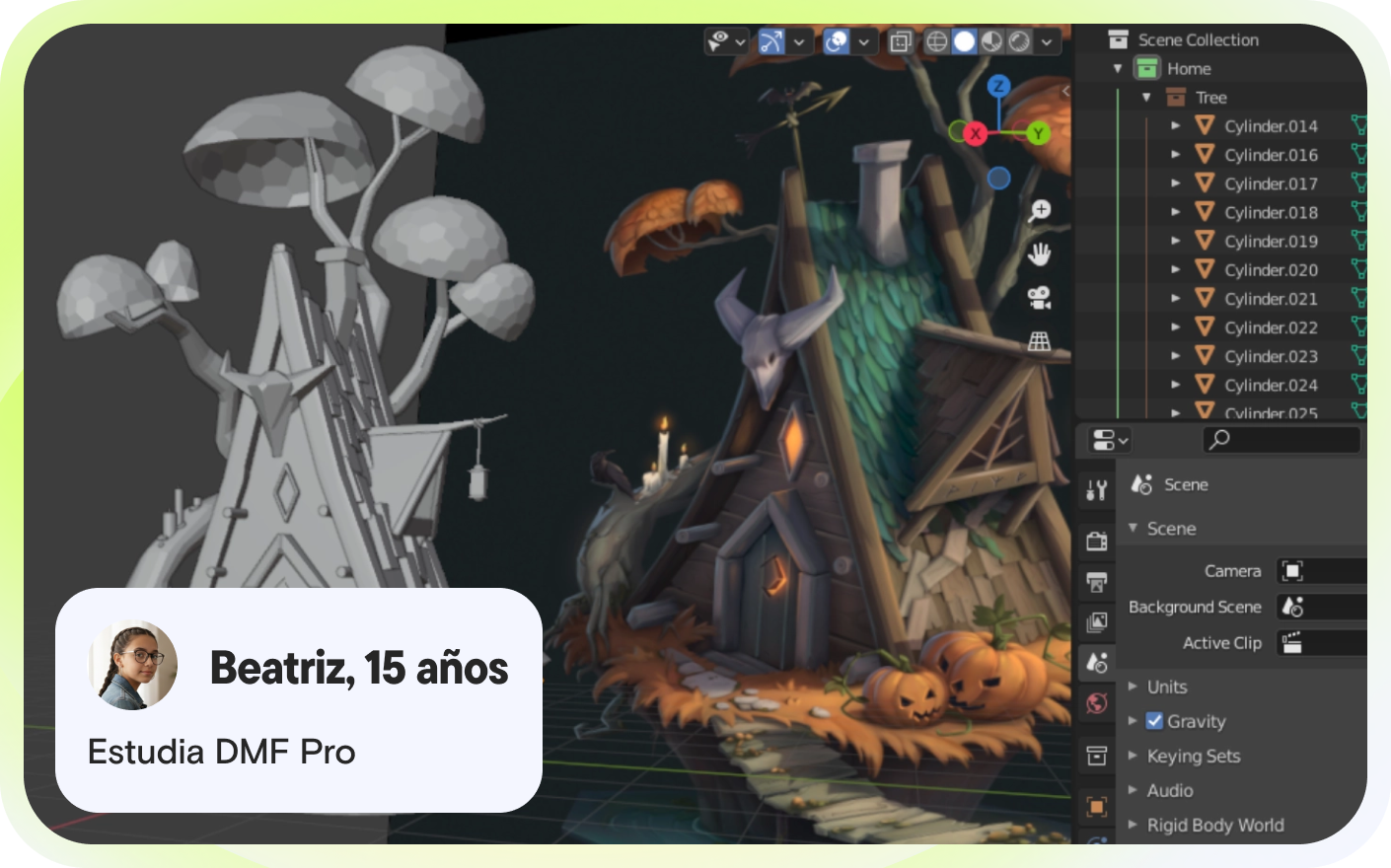This screenshot has width=1391, height=868.
Task: Expand Cylinder.014 in the outliner
Action: pyautogui.click(x=1175, y=126)
